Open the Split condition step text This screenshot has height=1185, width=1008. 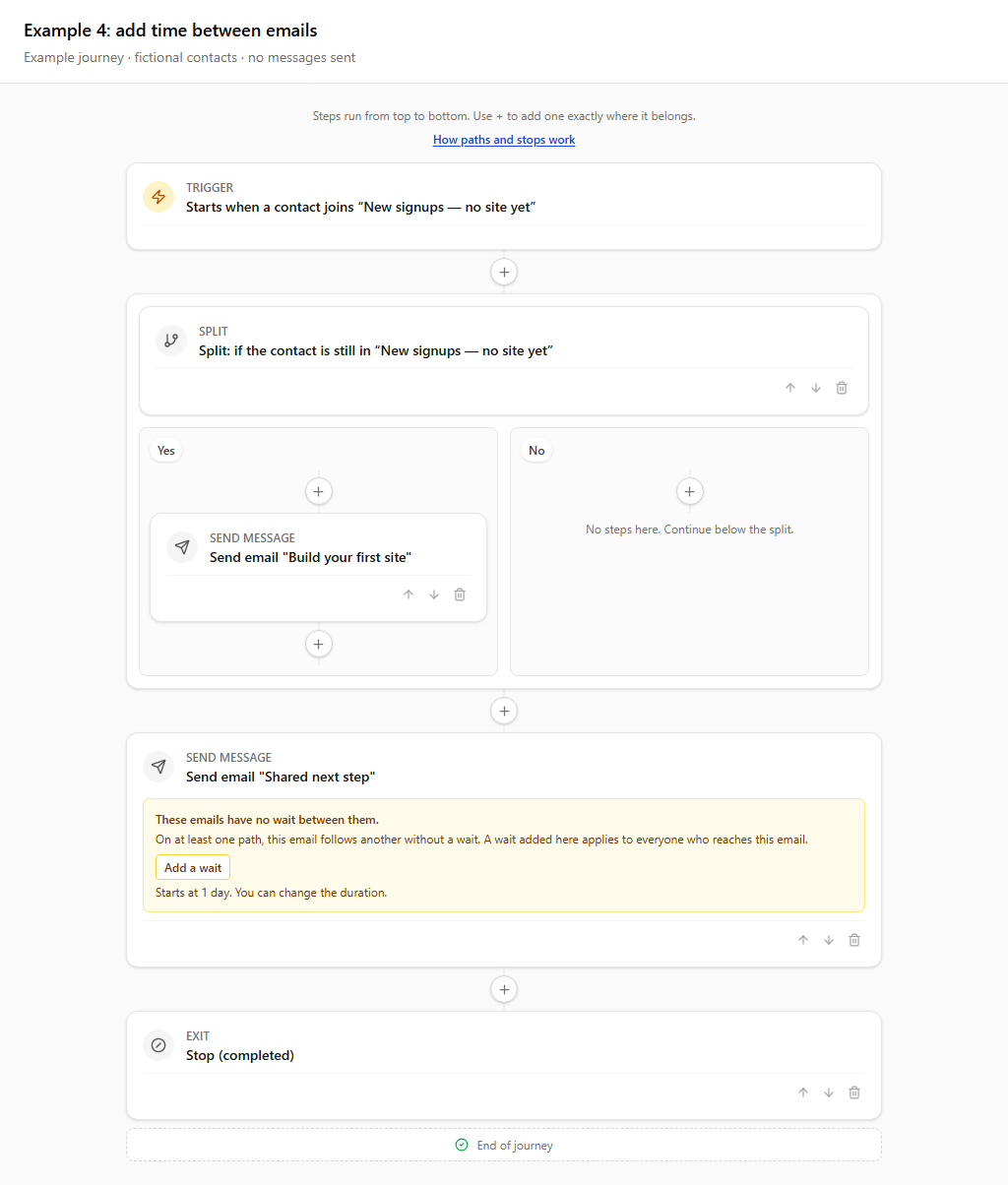click(x=376, y=350)
